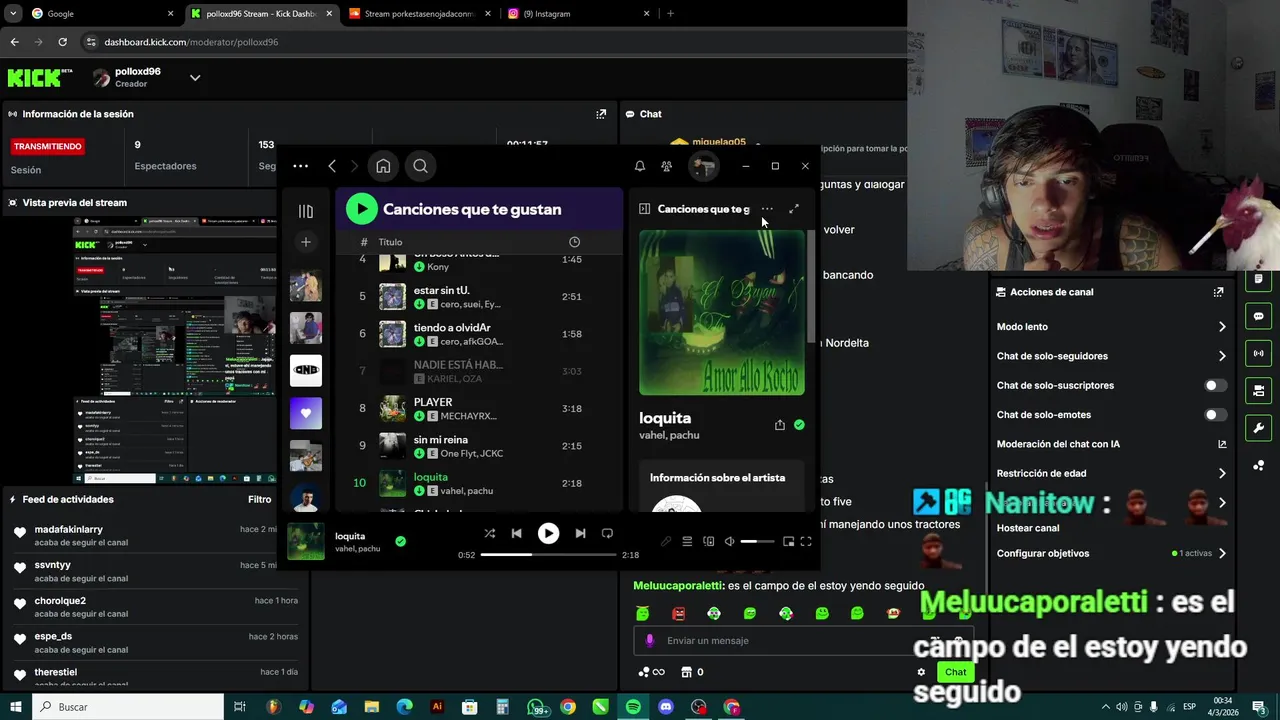This screenshot has height=720, width=1280.
Task: Sort by the duration clock column header
Action: click(x=574, y=242)
